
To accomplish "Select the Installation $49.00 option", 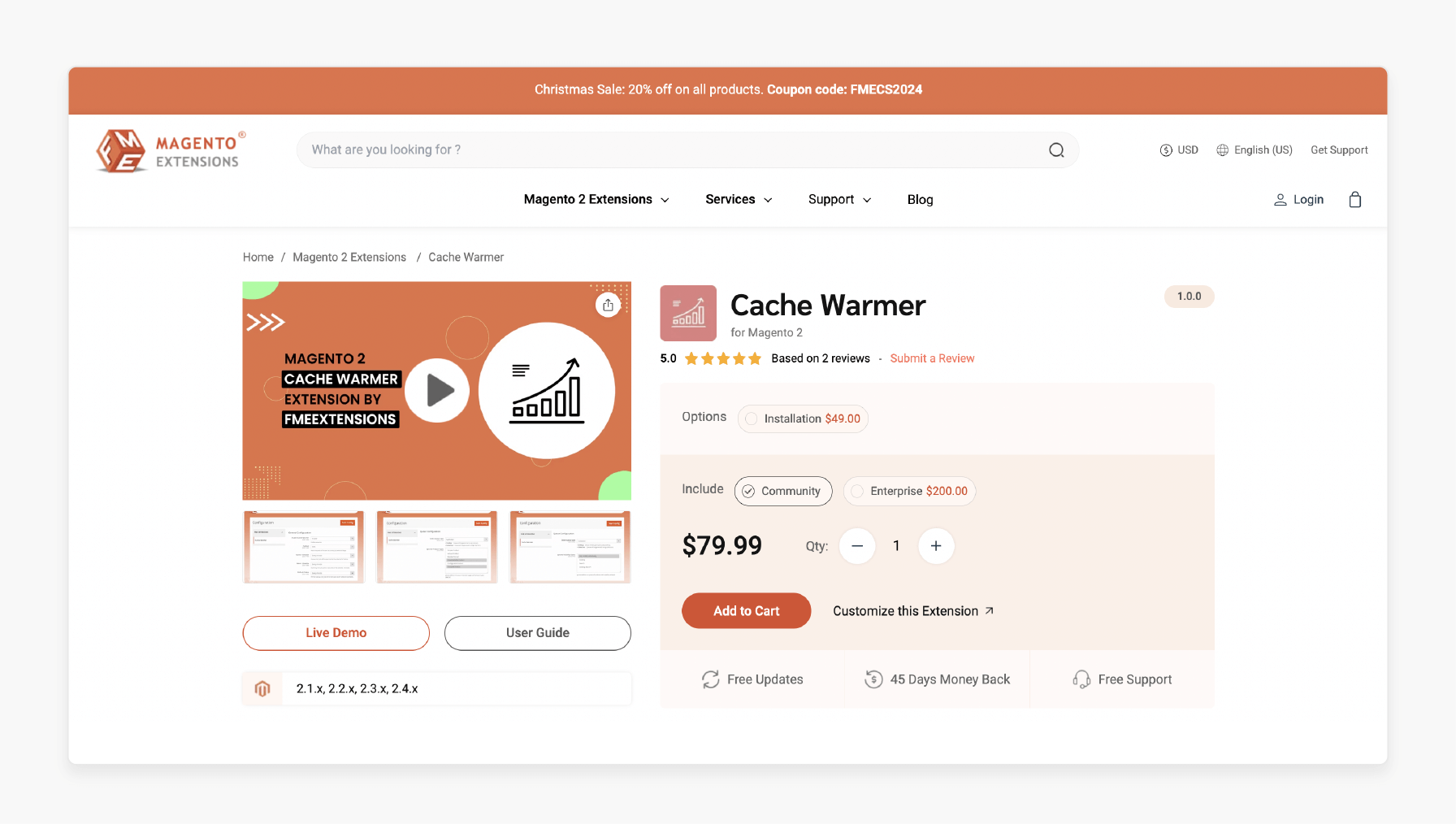I will (x=803, y=419).
